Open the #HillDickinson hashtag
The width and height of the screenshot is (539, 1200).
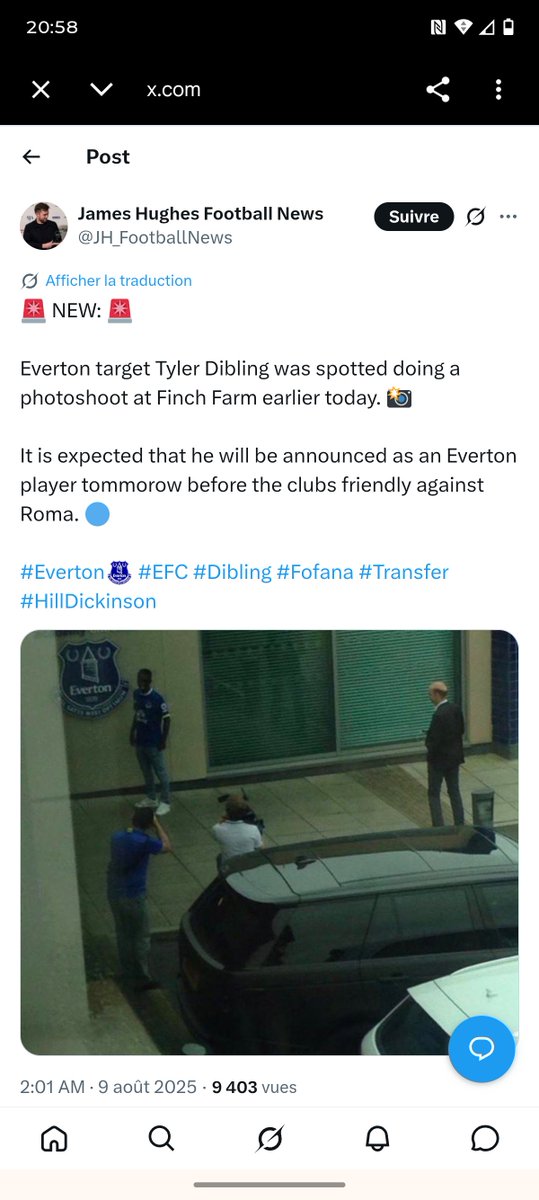click(x=88, y=601)
